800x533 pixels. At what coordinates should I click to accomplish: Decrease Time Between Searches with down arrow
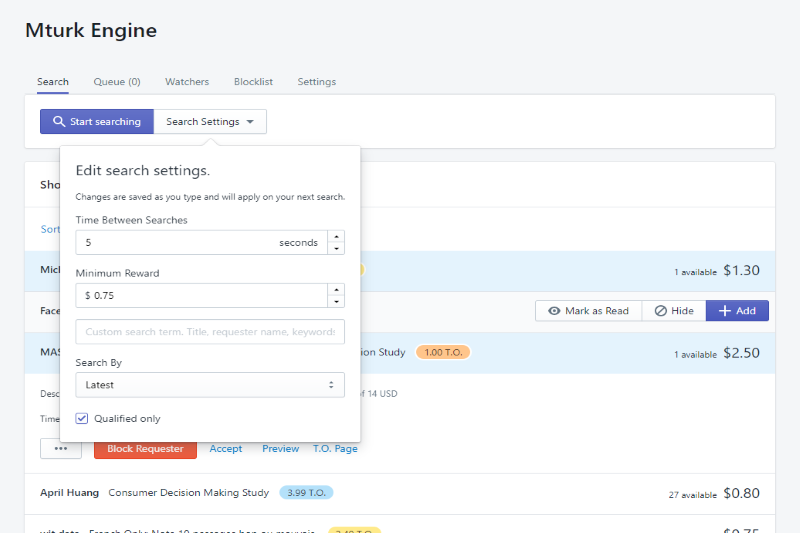336,249
